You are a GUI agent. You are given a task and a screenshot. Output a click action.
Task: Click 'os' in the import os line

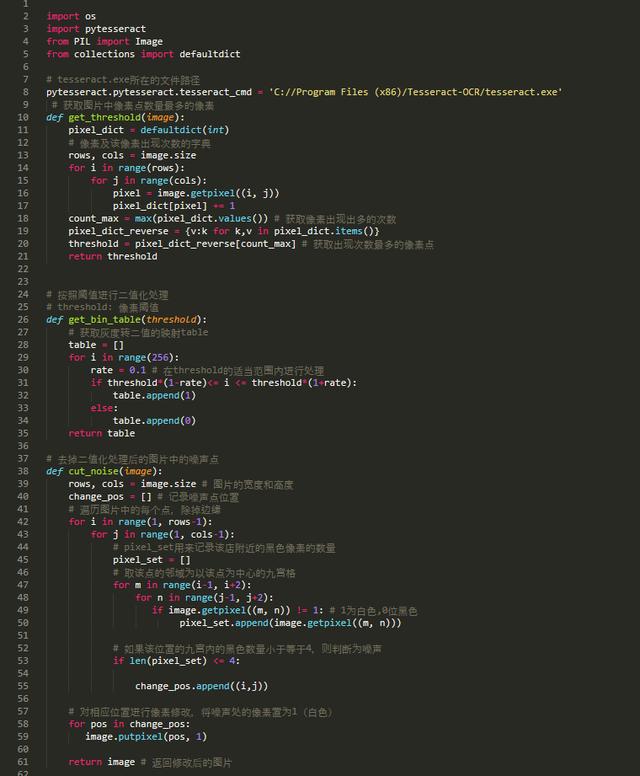pyautogui.click(x=90, y=16)
